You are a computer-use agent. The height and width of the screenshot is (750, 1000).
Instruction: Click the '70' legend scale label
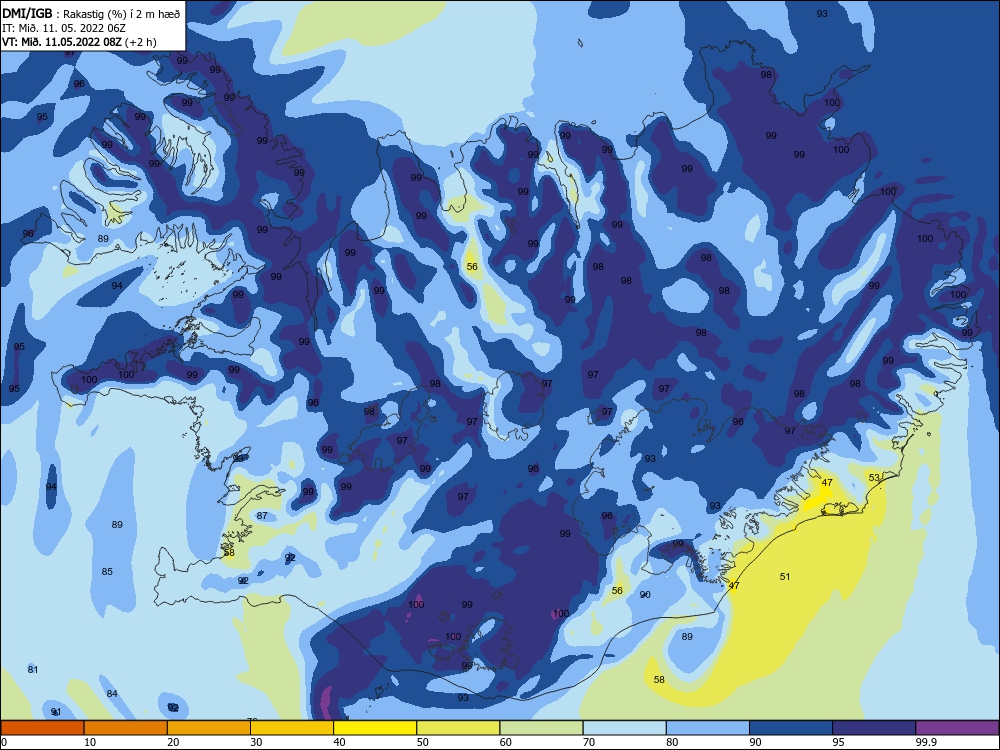click(589, 742)
